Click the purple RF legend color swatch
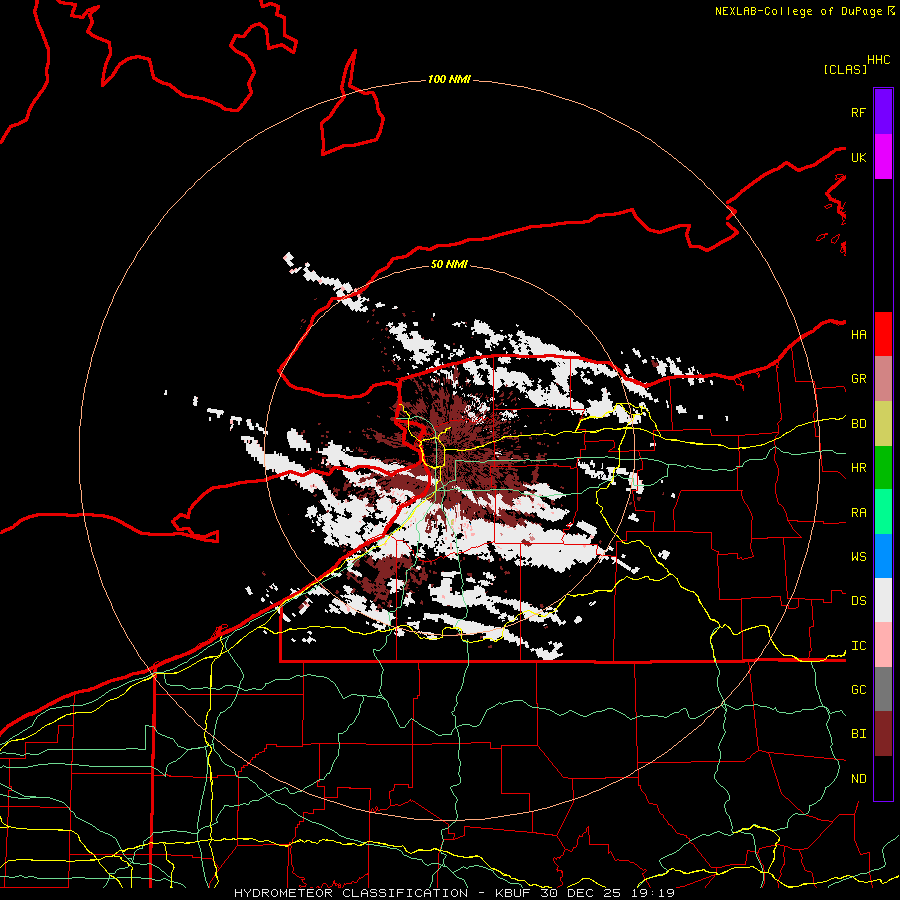900x900 pixels. pos(883,112)
